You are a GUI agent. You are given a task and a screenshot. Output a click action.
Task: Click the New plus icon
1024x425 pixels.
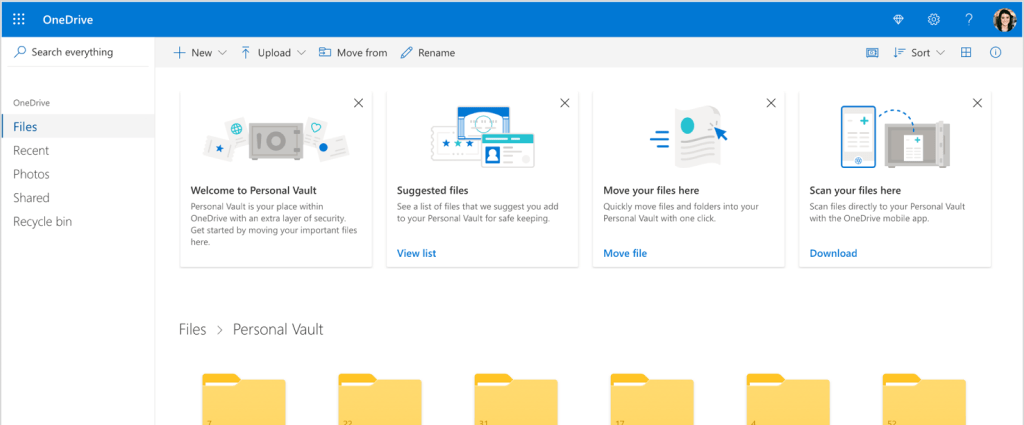pos(179,53)
